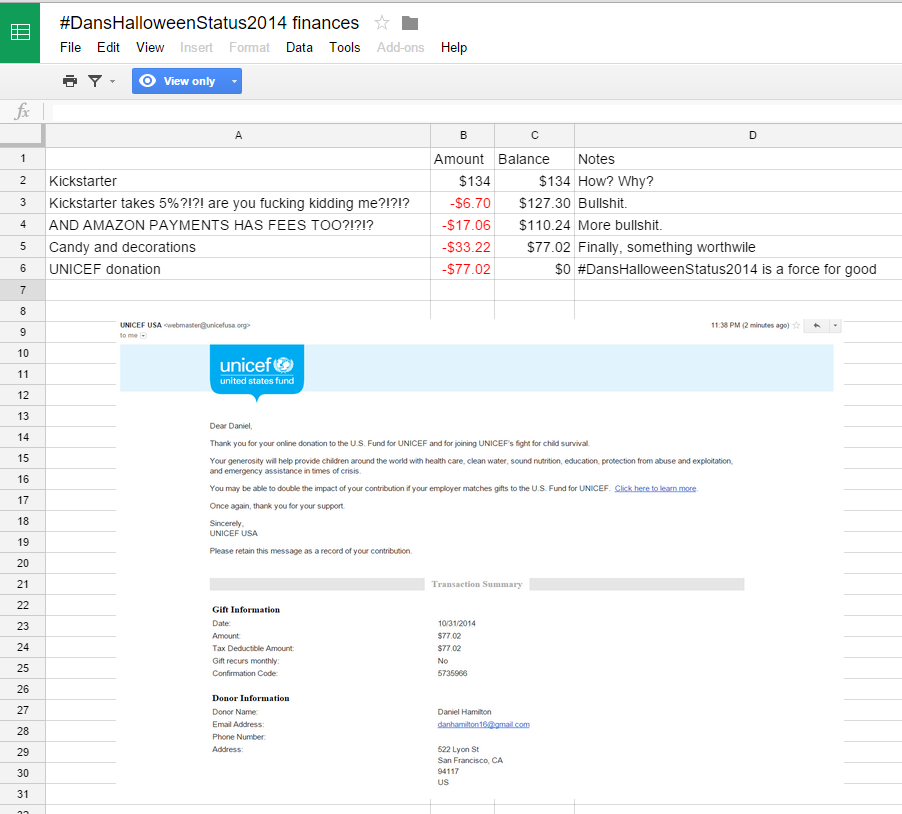The image size is (902, 814).
Task: Open the Tools menu
Action: coord(345,47)
